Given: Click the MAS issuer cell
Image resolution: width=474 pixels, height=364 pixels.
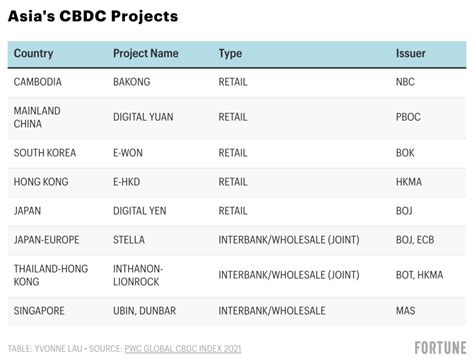Looking at the screenshot, I should click(405, 311).
